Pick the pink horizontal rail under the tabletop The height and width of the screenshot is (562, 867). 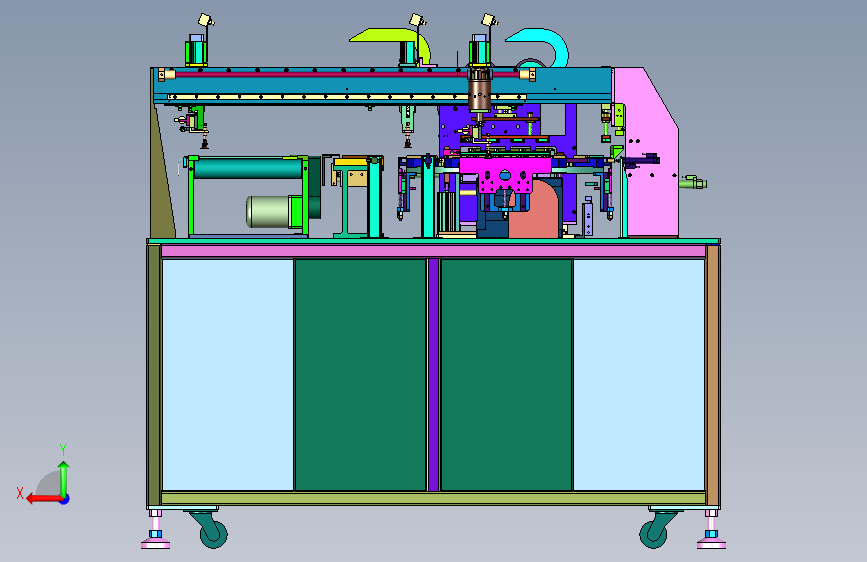click(x=434, y=252)
